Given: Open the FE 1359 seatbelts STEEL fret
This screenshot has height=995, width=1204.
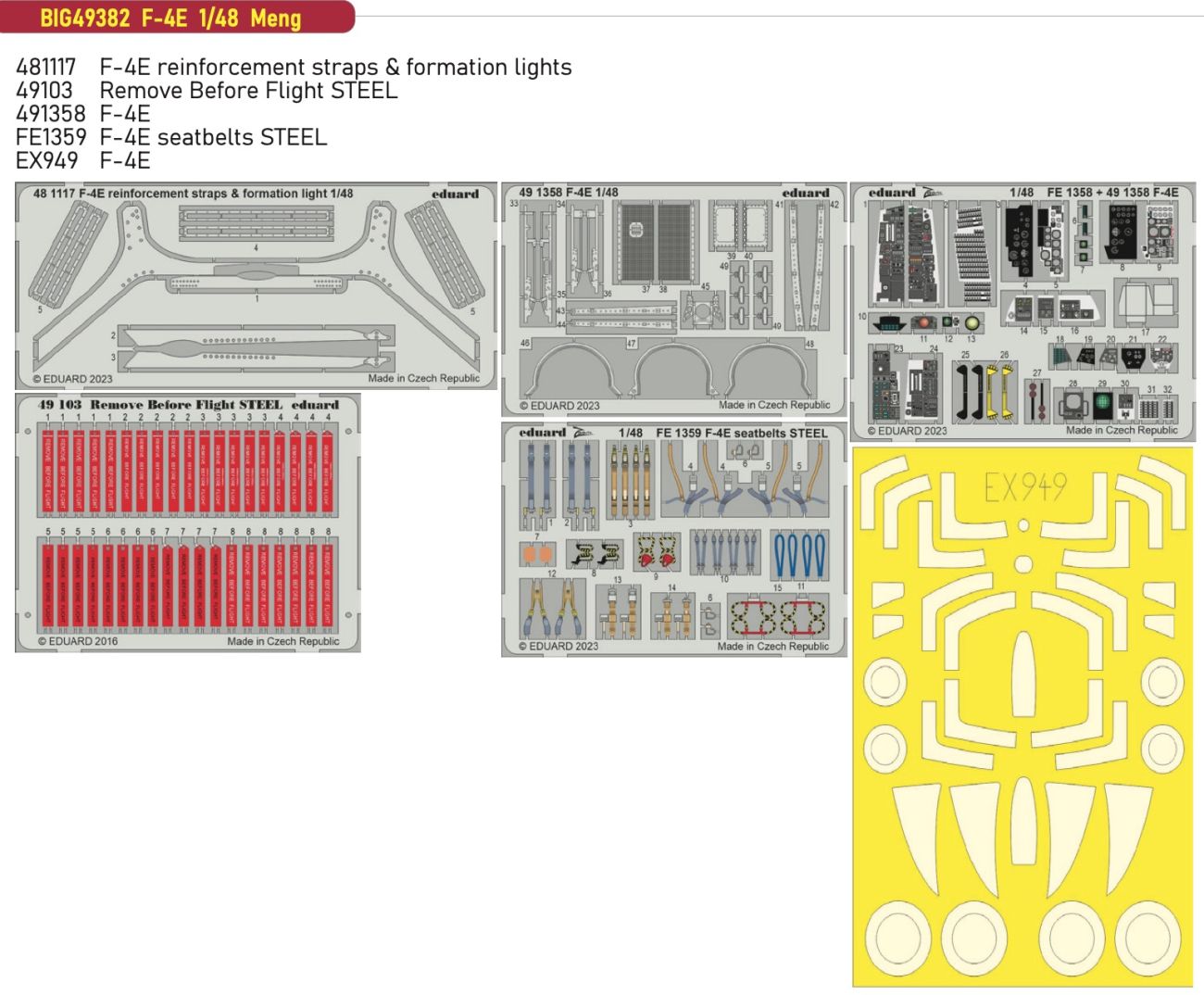Looking at the screenshot, I should point(673,540).
